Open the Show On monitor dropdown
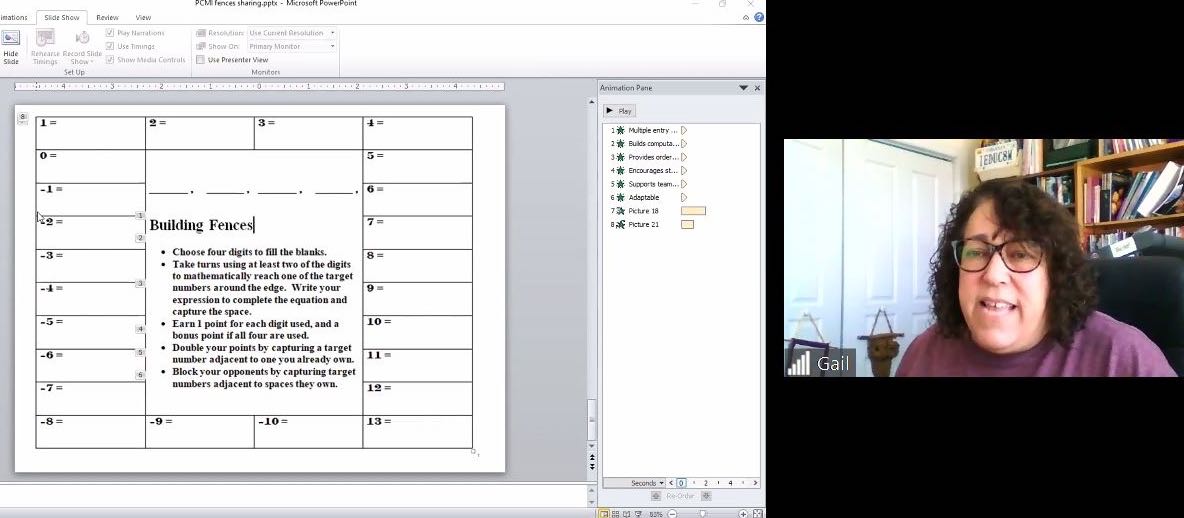The width and height of the screenshot is (1184, 518). tap(291, 46)
